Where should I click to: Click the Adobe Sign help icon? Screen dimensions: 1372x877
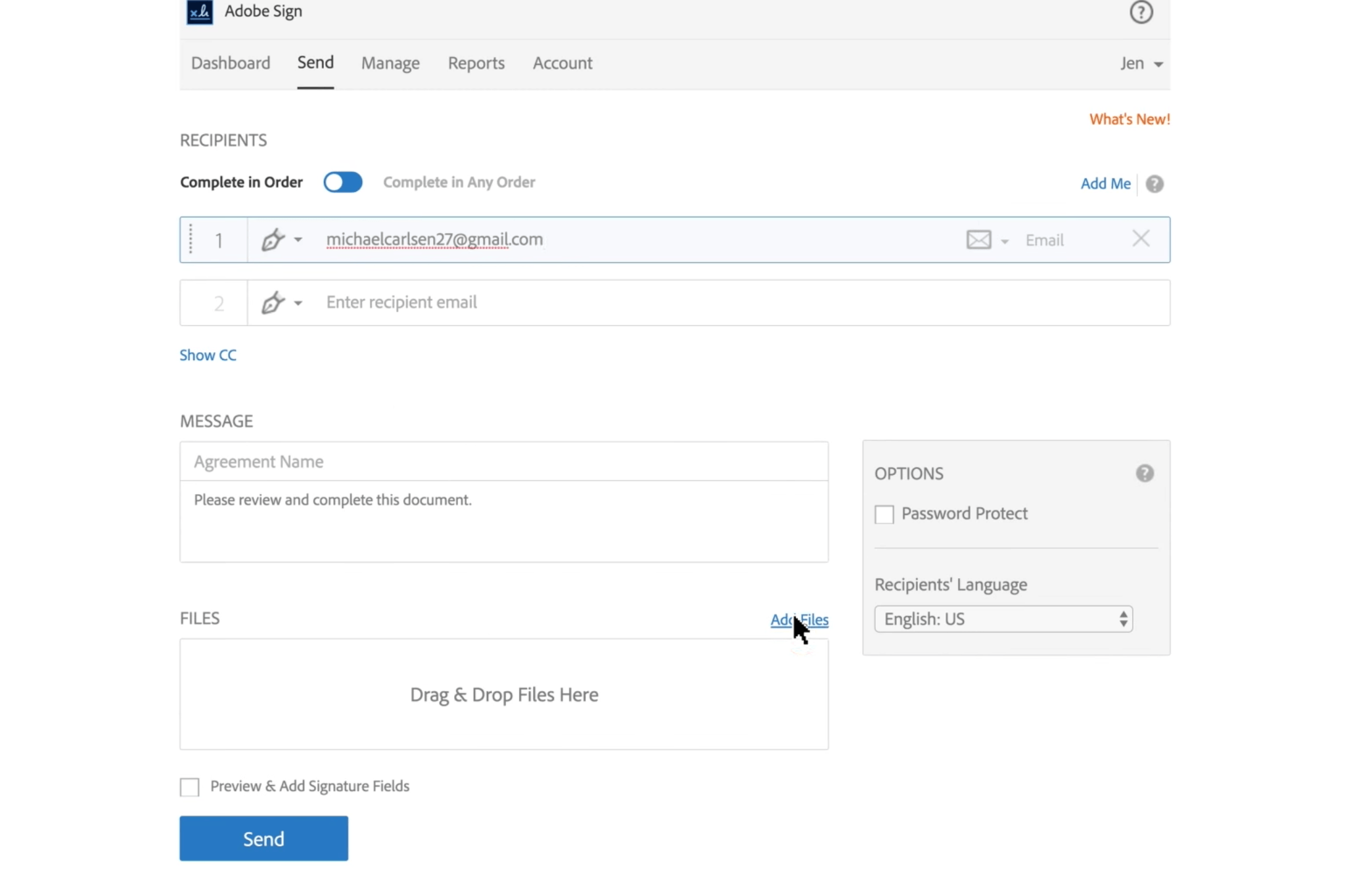coord(1141,11)
